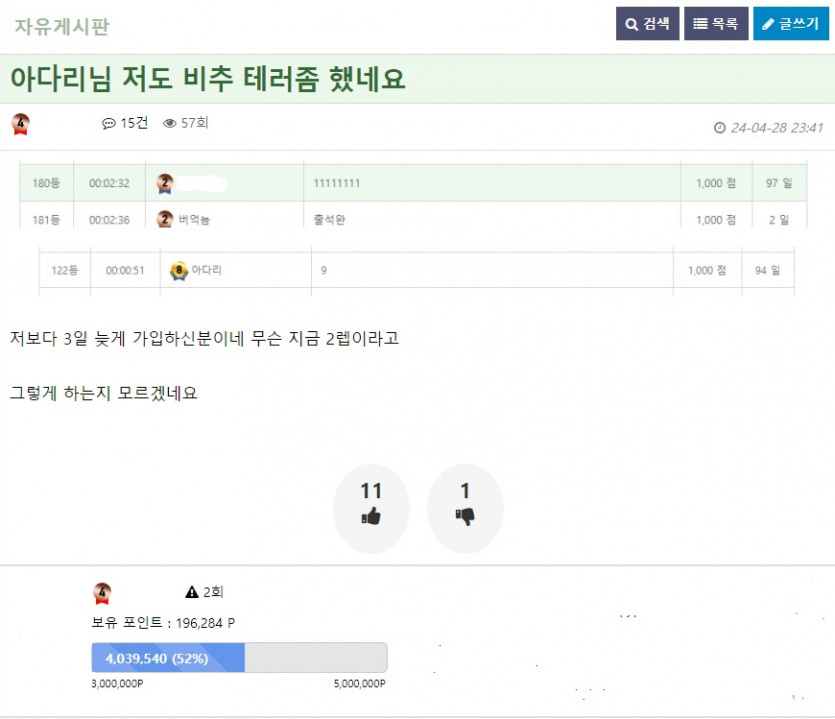Click the 보유 포인트 : 196,284 P text
This screenshot has height=719, width=835.
point(163,623)
